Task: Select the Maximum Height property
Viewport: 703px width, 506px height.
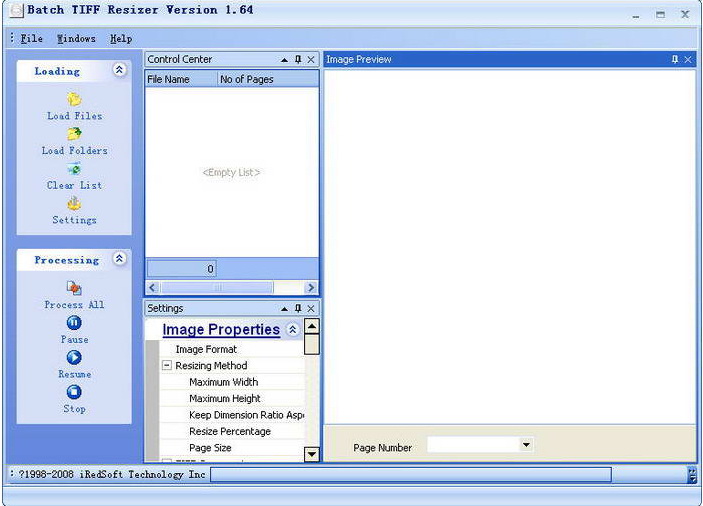Action: tap(232, 398)
